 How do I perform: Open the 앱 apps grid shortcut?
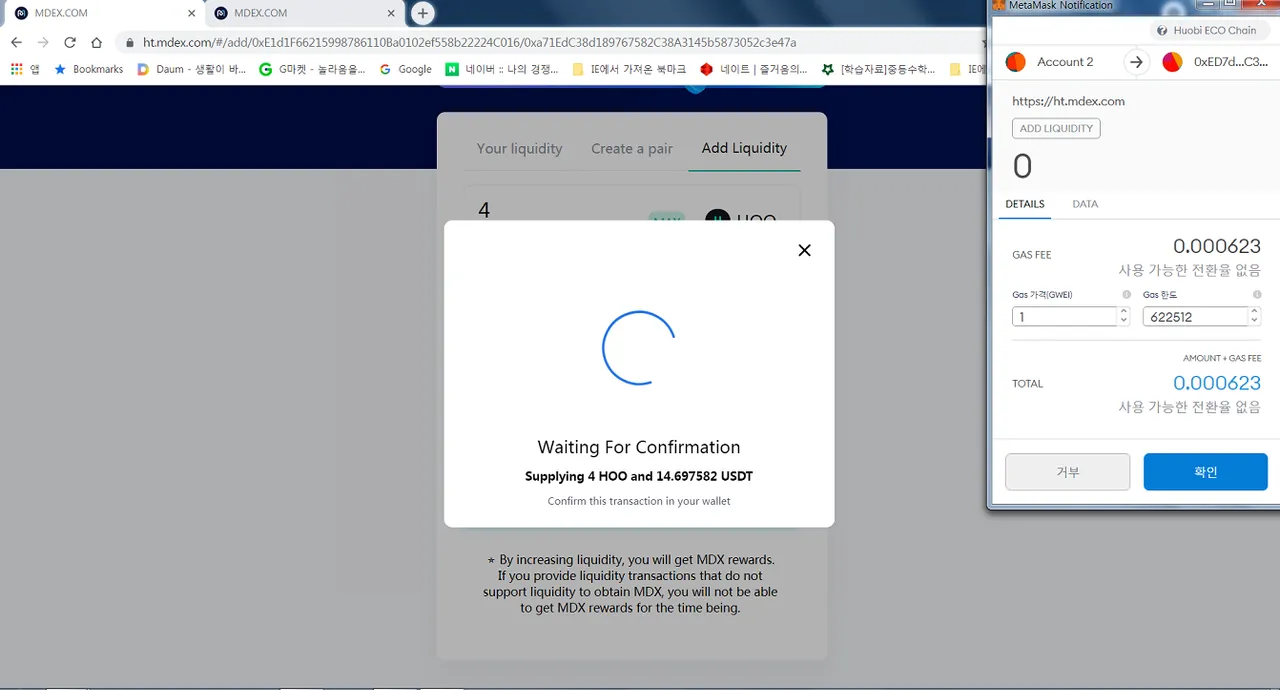[x=25, y=69]
